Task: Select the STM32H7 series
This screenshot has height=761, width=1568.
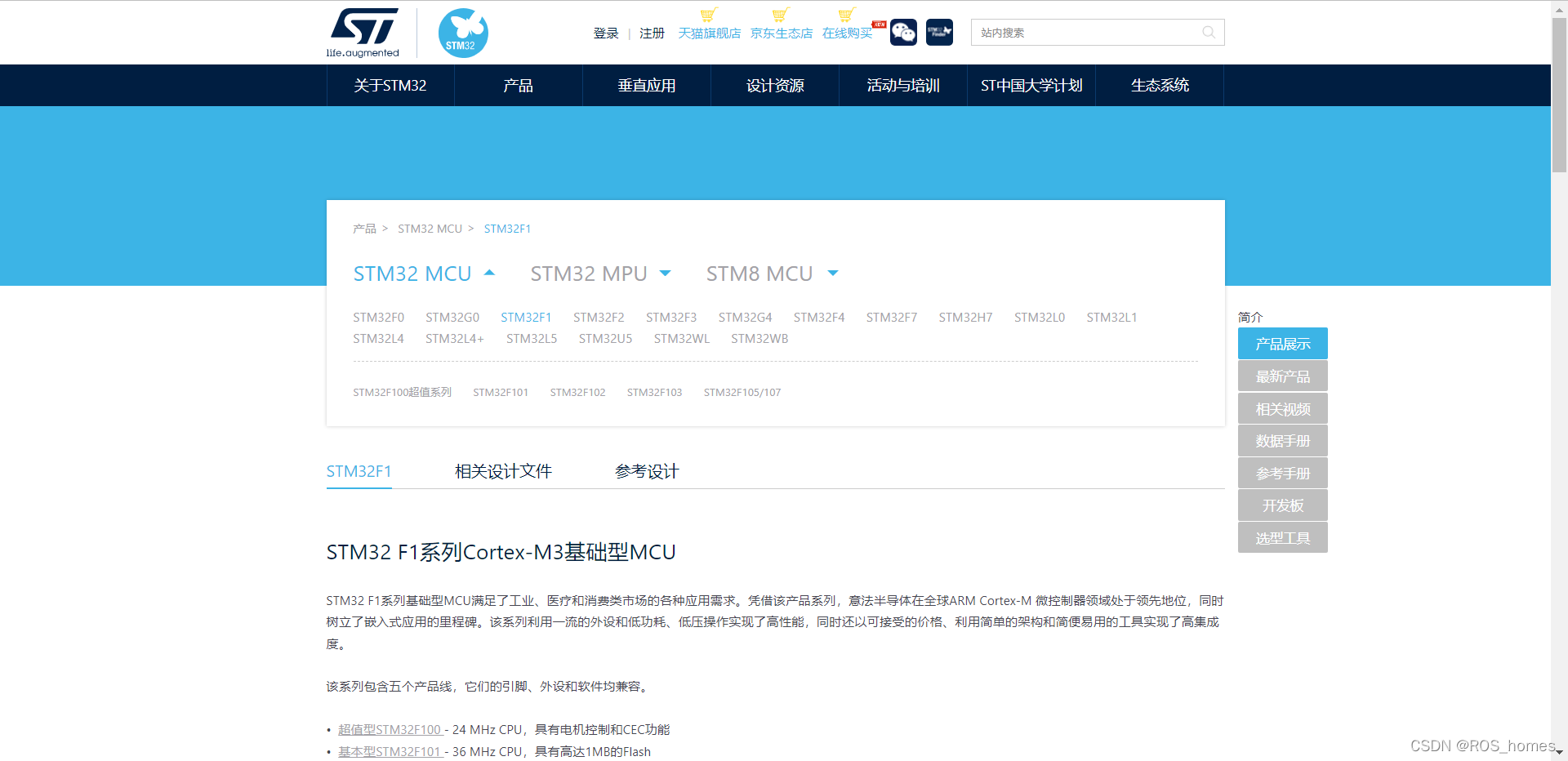Action: (x=965, y=318)
